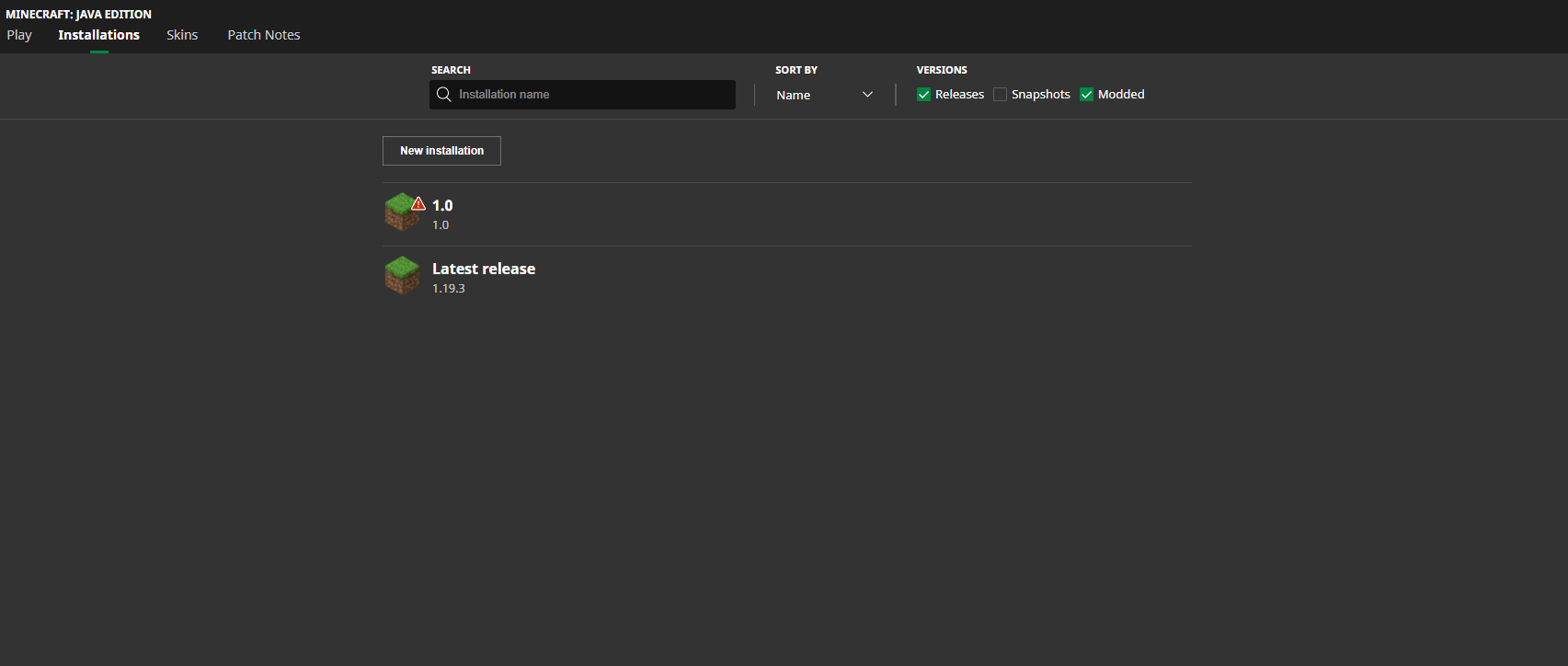
Task: Open the Skins tab
Action: [182, 35]
